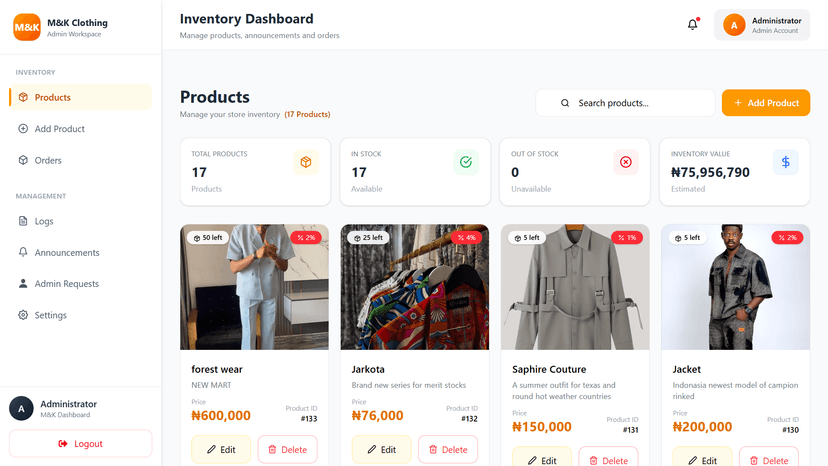Viewport: 828px width, 466px height.
Task: Click the M&K orange logo
Action: tap(27, 27)
